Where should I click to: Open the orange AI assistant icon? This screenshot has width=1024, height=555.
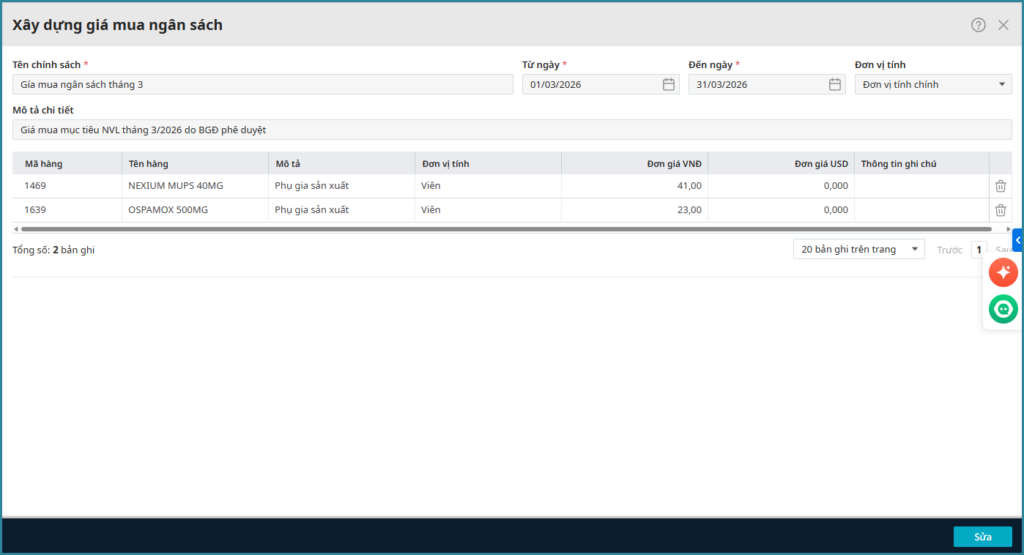[x=1003, y=272]
